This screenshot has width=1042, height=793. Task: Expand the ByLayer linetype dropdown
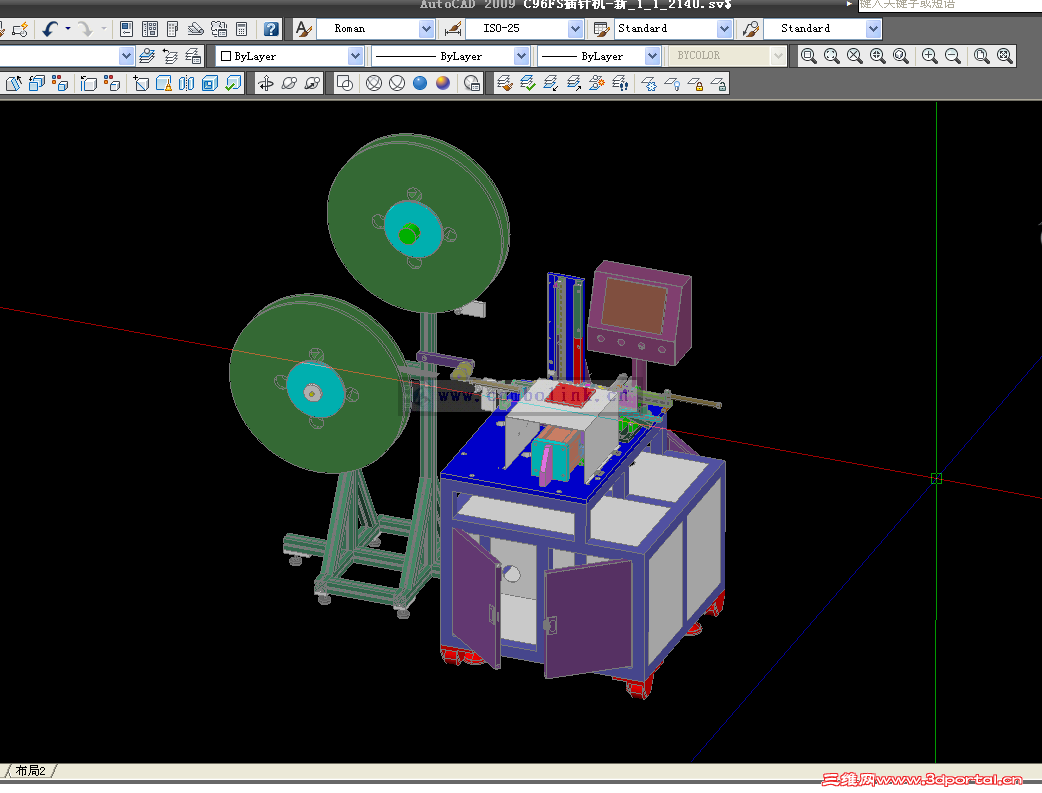click(x=521, y=56)
